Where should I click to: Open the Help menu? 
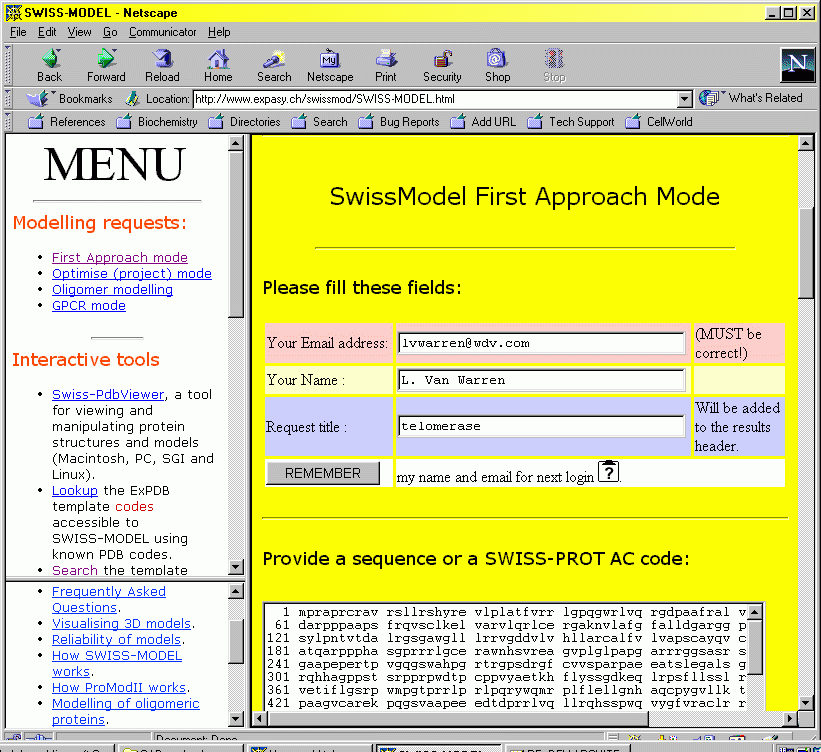pyautogui.click(x=219, y=32)
